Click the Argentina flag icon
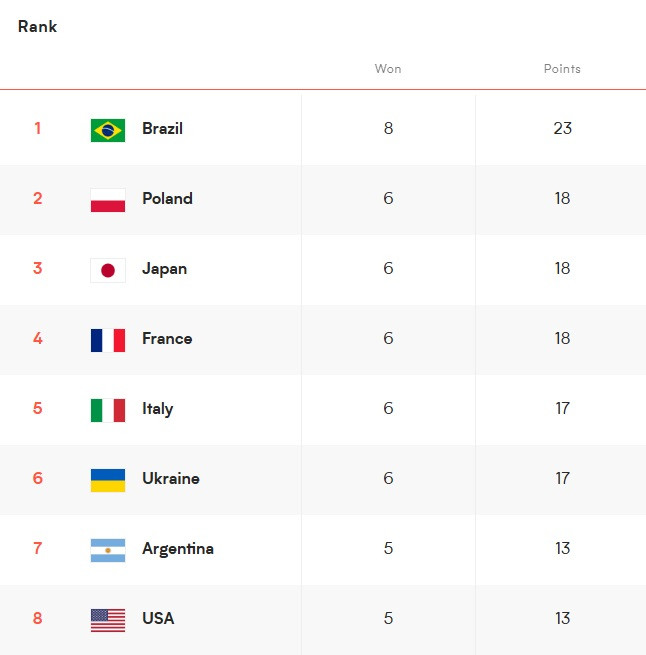Screen dimensions: 646x655 (108, 549)
